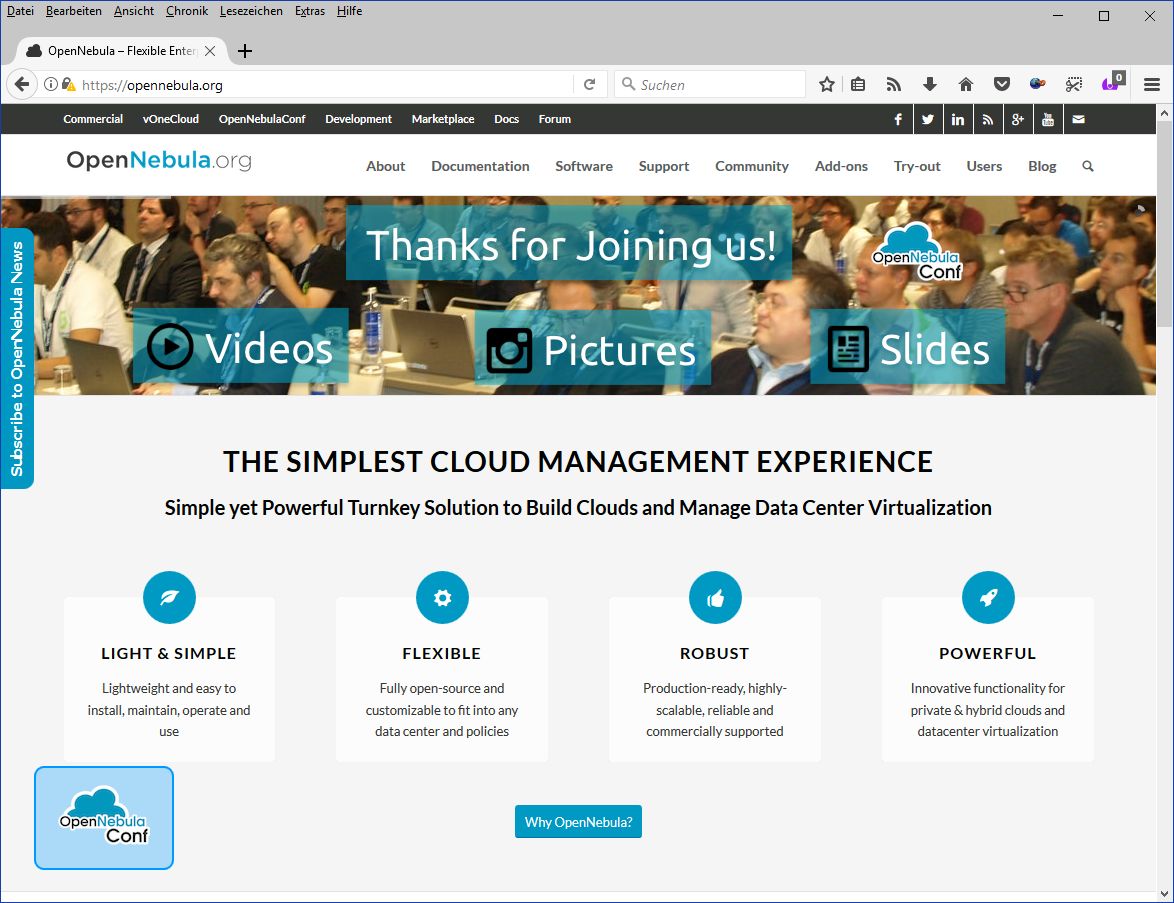Click the Commercial link in top bar
1174x903 pixels.
click(x=93, y=119)
